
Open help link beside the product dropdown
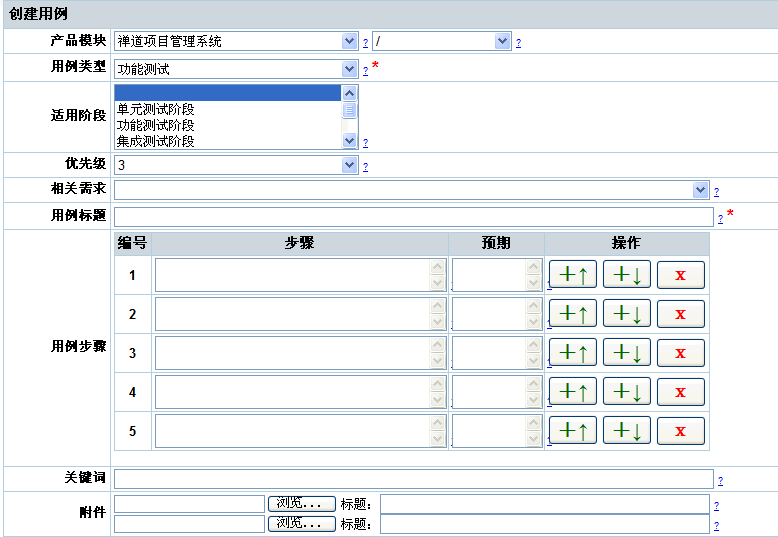(365, 43)
